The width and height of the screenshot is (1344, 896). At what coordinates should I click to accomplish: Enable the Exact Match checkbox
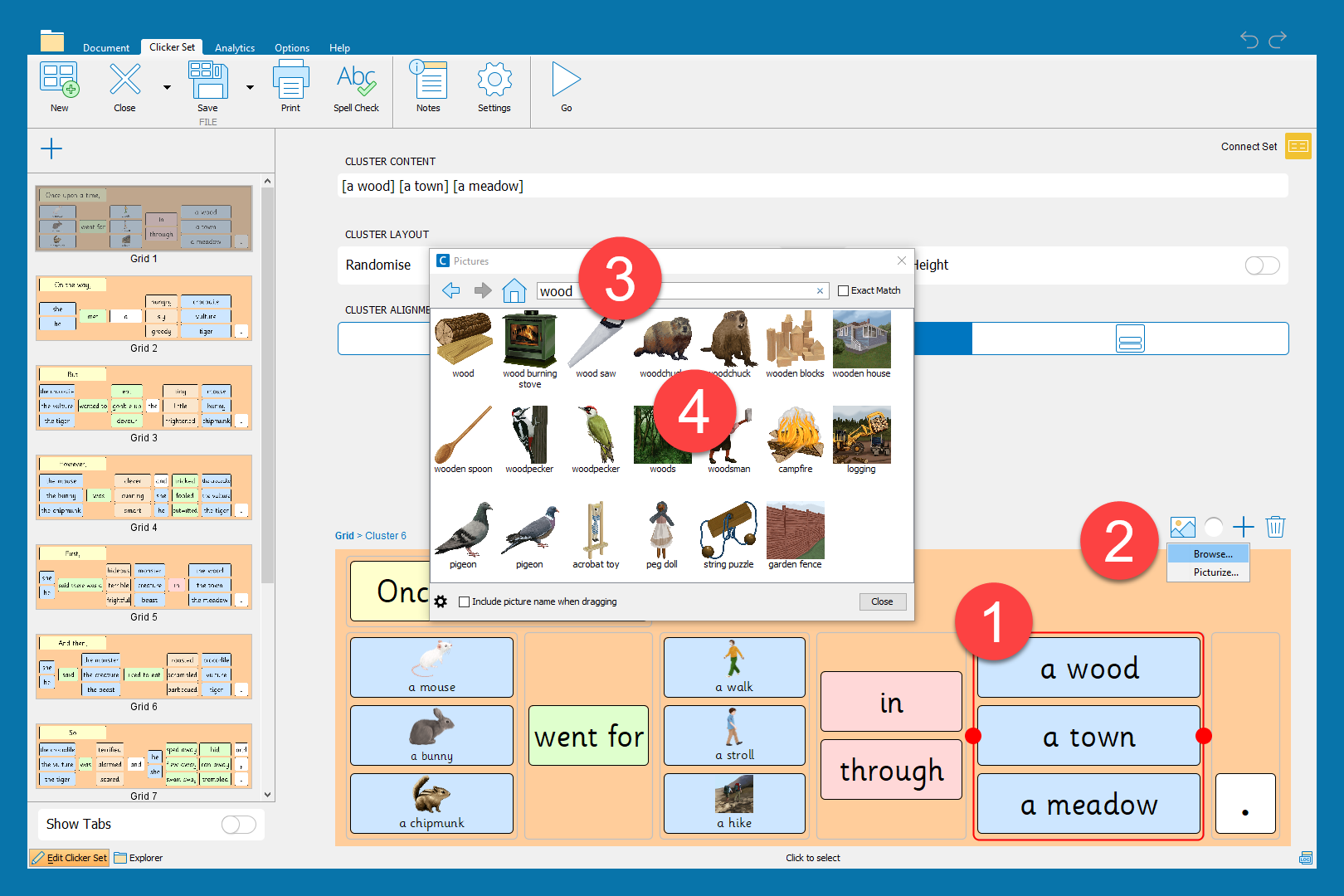(844, 291)
